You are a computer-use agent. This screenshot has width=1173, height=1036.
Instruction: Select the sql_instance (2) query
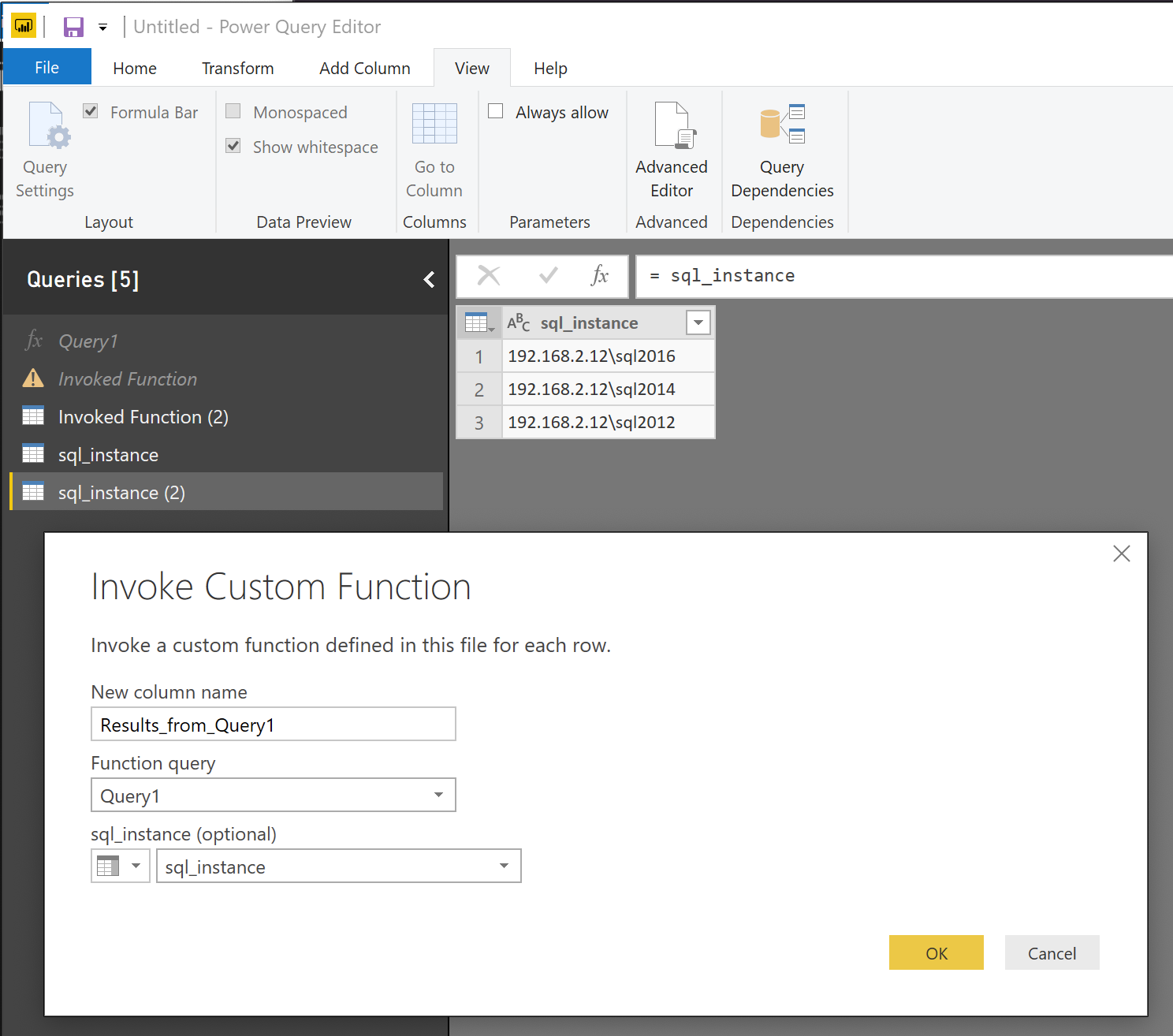click(226, 493)
